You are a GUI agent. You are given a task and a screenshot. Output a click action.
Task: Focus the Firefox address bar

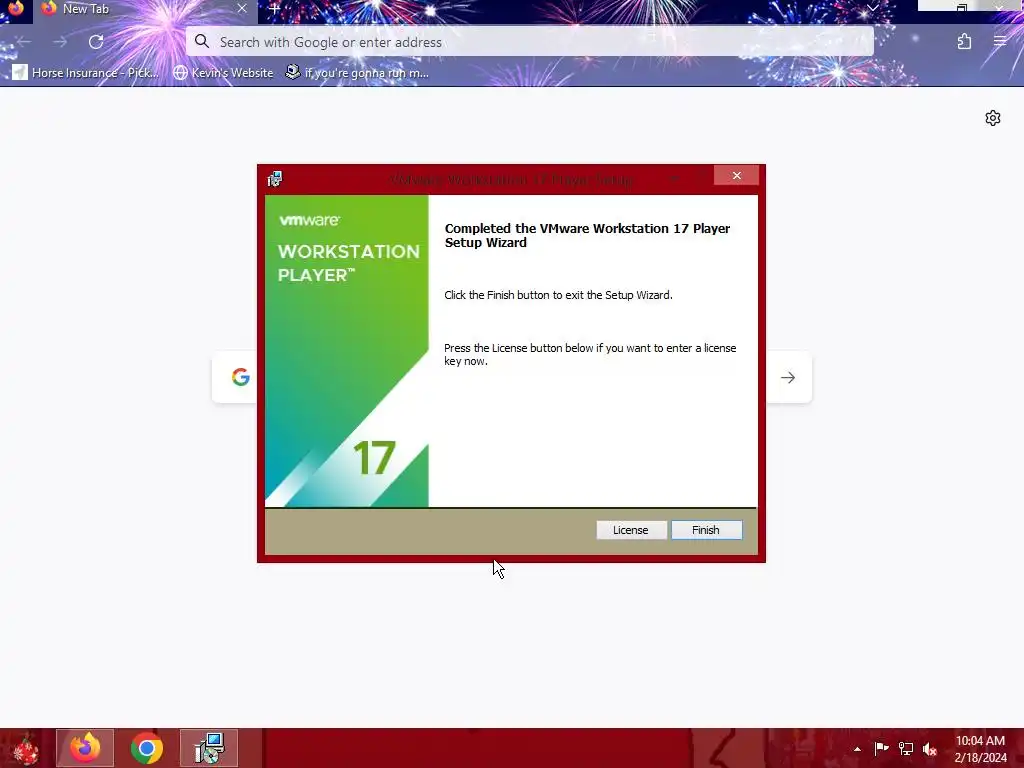[530, 42]
